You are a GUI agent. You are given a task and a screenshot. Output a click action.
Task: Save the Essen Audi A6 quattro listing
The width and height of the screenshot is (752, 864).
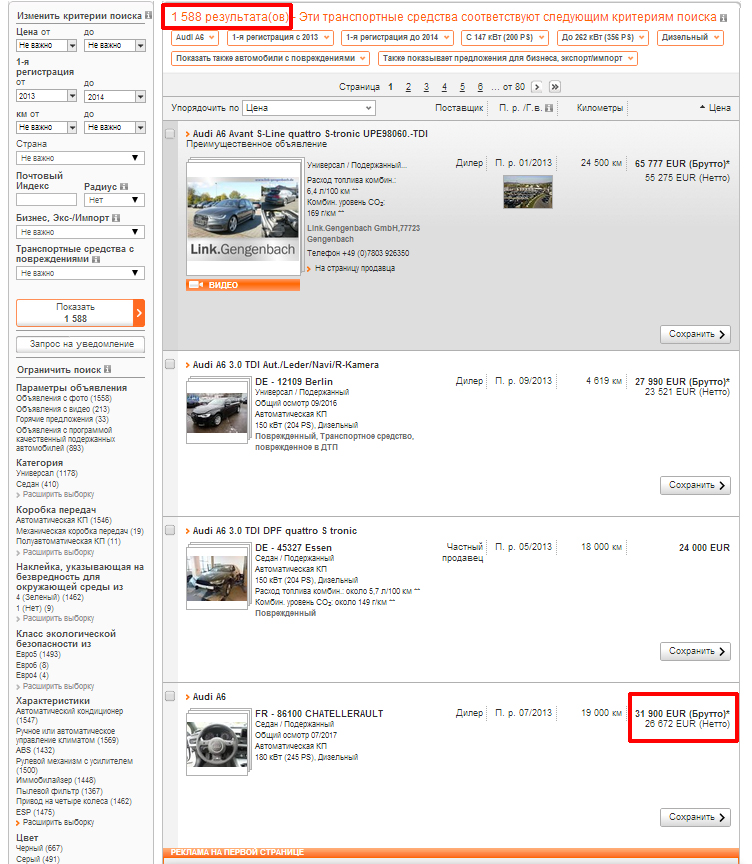click(695, 651)
